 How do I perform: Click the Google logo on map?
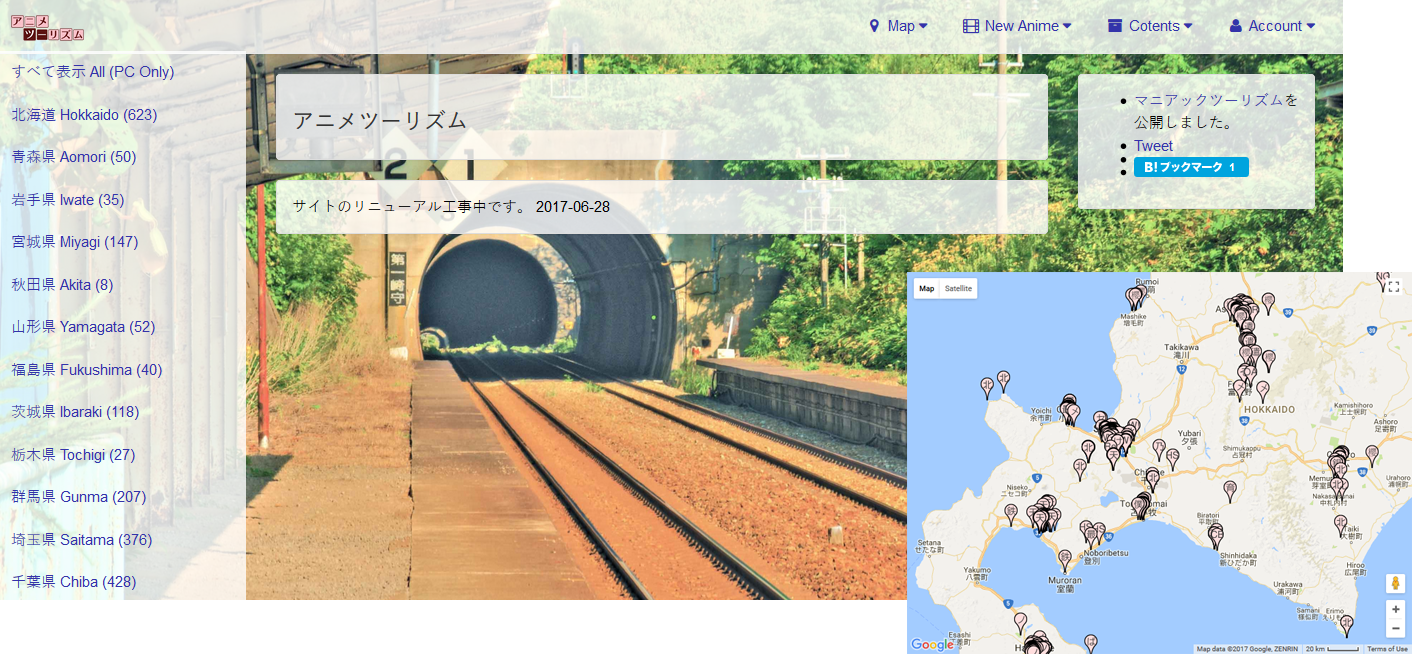click(932, 645)
